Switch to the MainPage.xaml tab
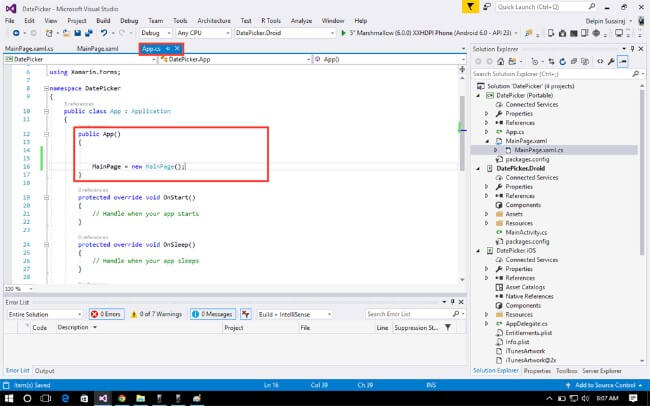Viewport: 650px width, 406px height. pos(98,48)
